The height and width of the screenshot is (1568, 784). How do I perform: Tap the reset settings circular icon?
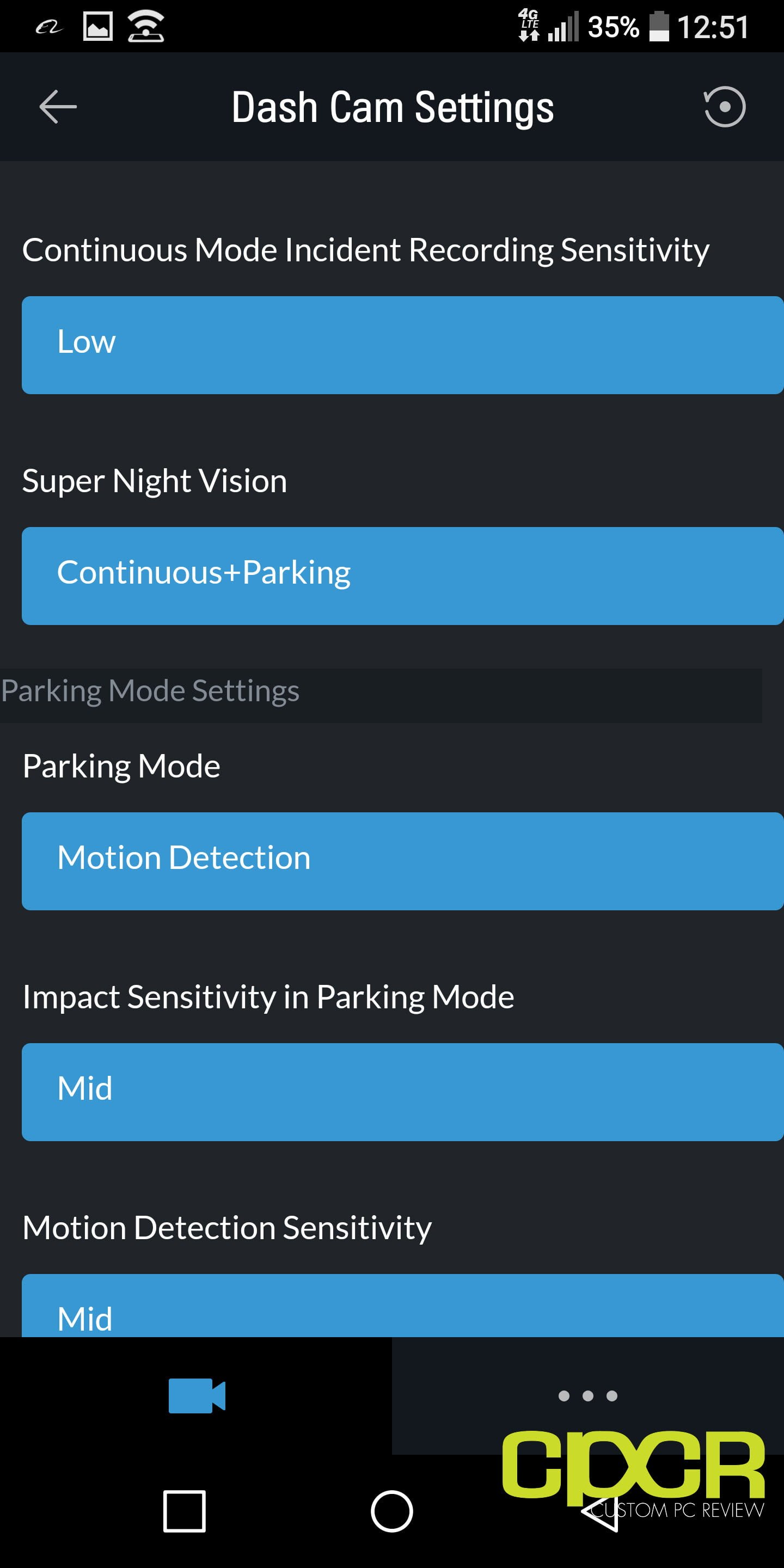[x=724, y=107]
